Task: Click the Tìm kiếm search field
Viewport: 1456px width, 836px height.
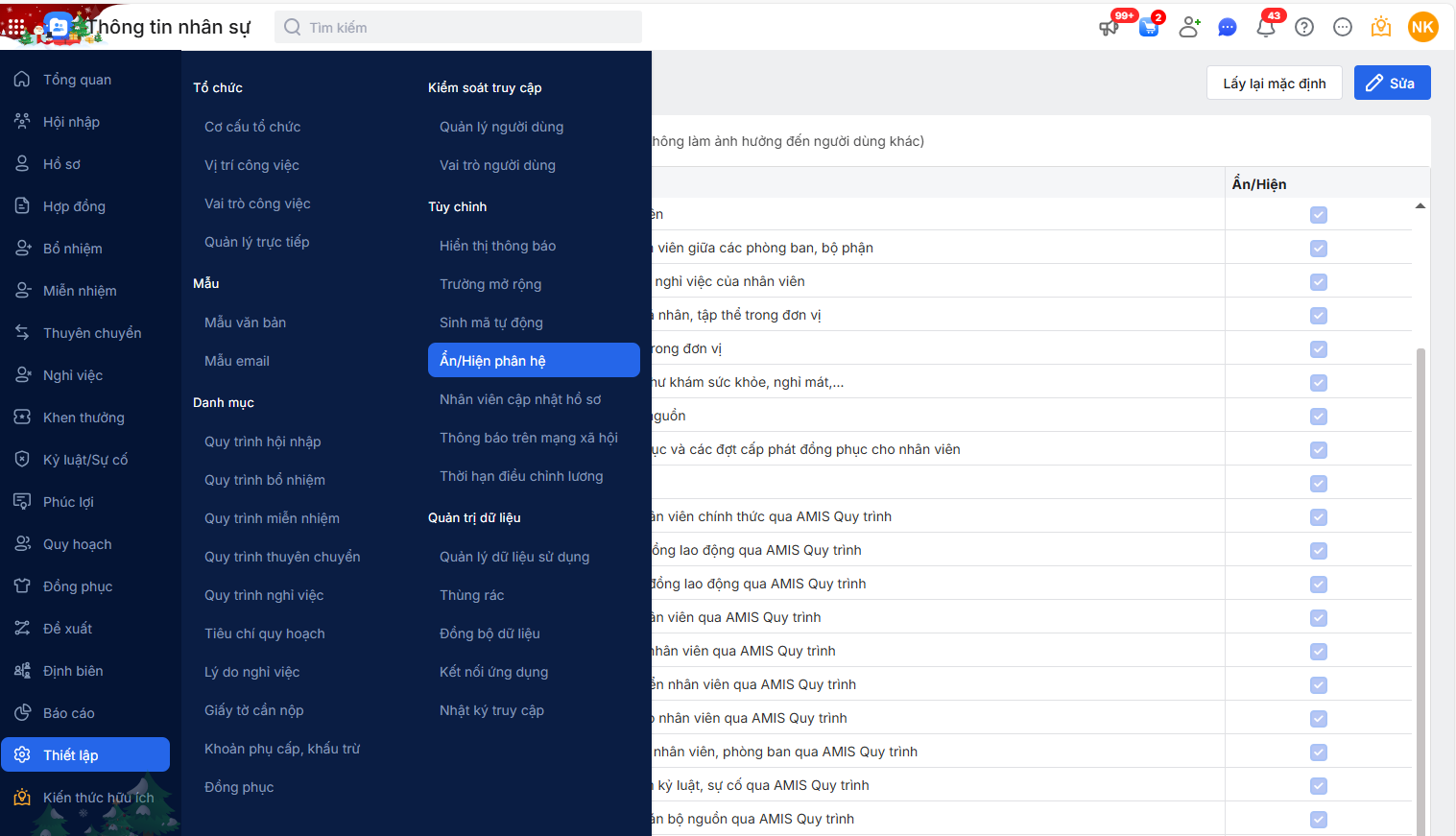Action: click(x=459, y=27)
